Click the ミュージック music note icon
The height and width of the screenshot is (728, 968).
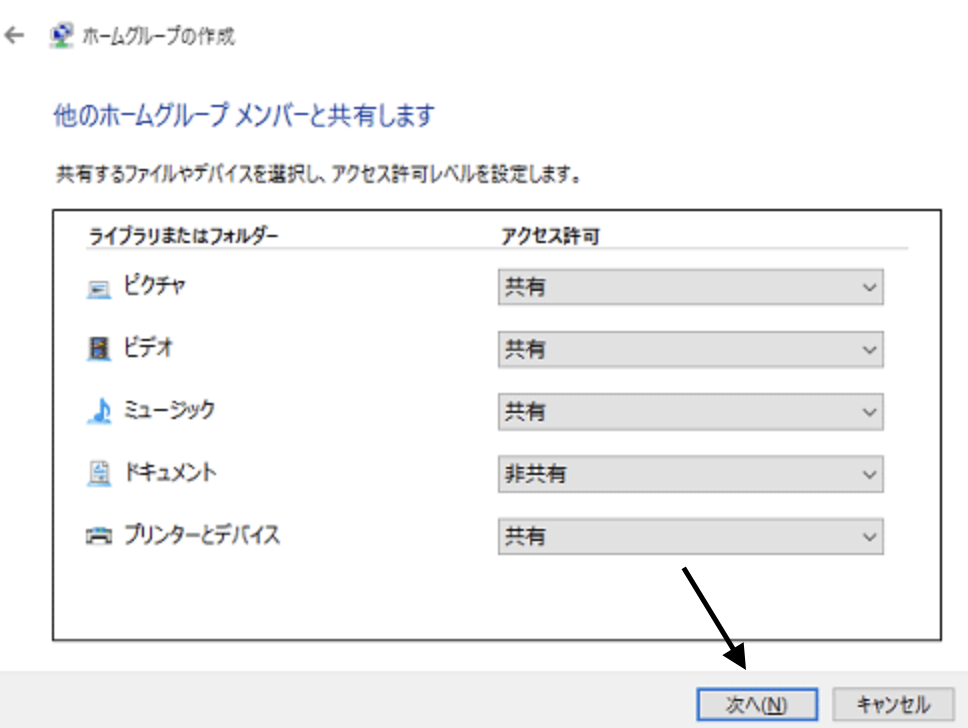[97, 413]
